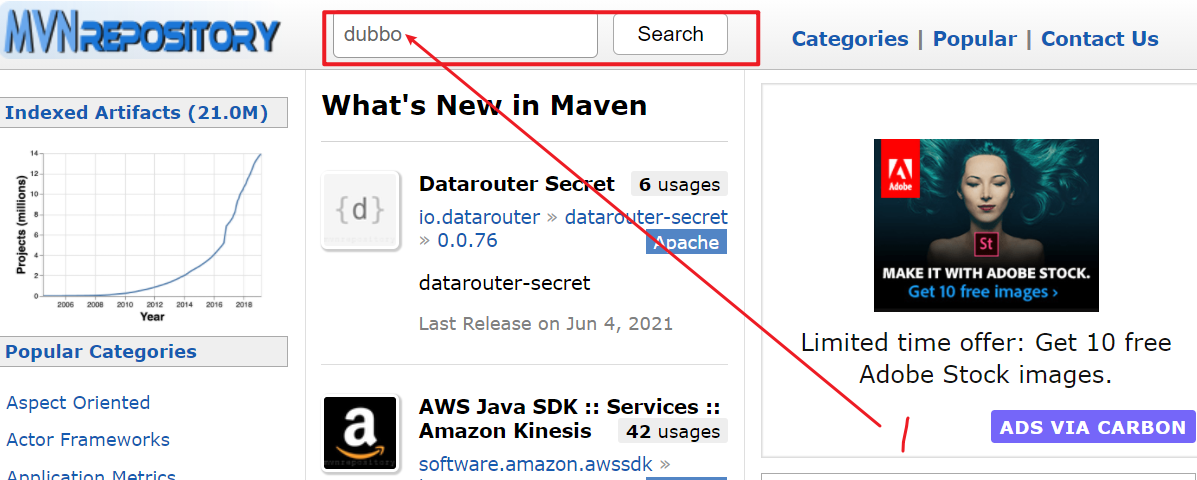Click the search input field
The height and width of the screenshot is (480, 1197).
click(465, 35)
